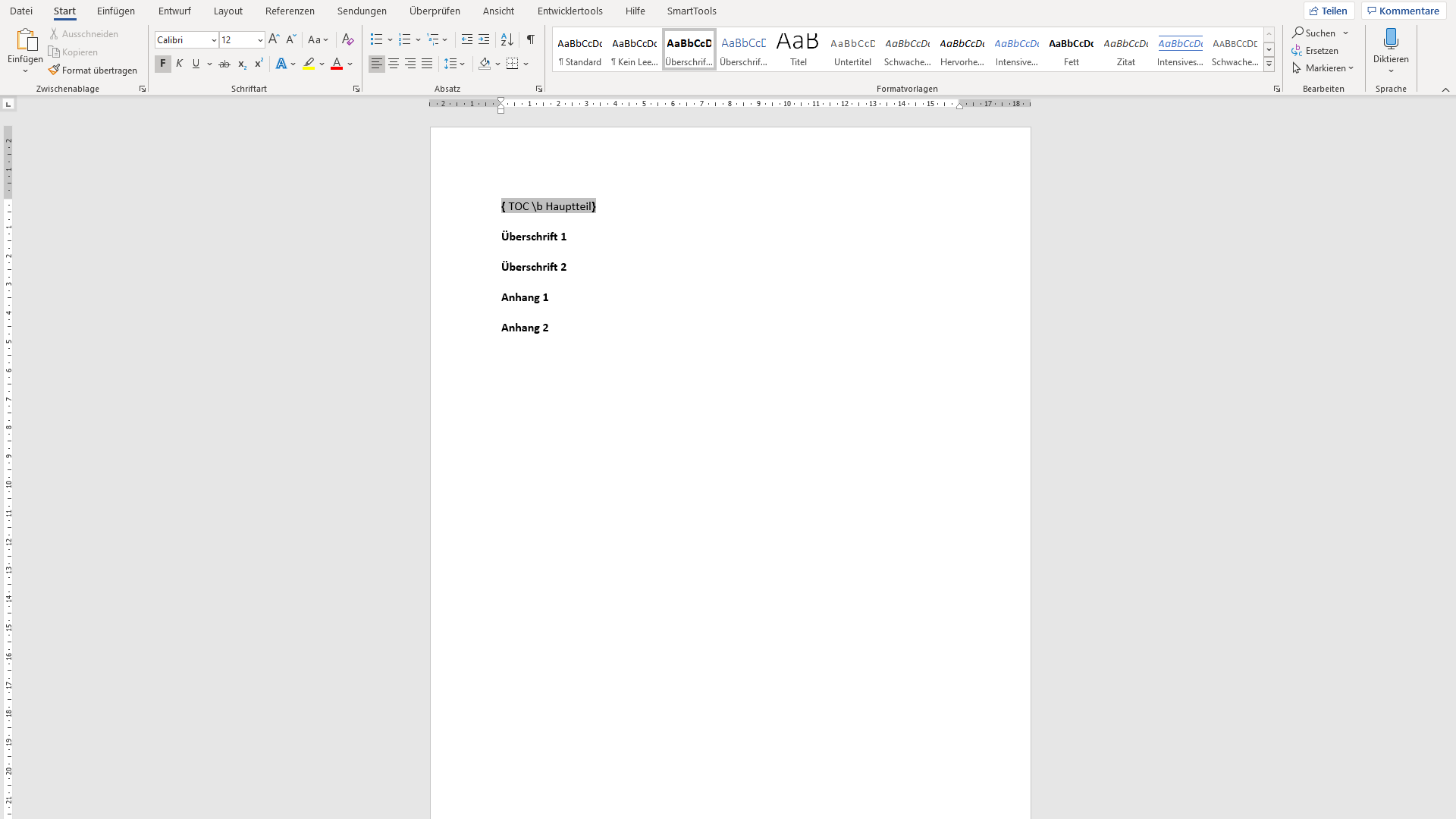Viewport: 1456px width, 819px height.
Task: Increase paragraph indent
Action: point(484,39)
